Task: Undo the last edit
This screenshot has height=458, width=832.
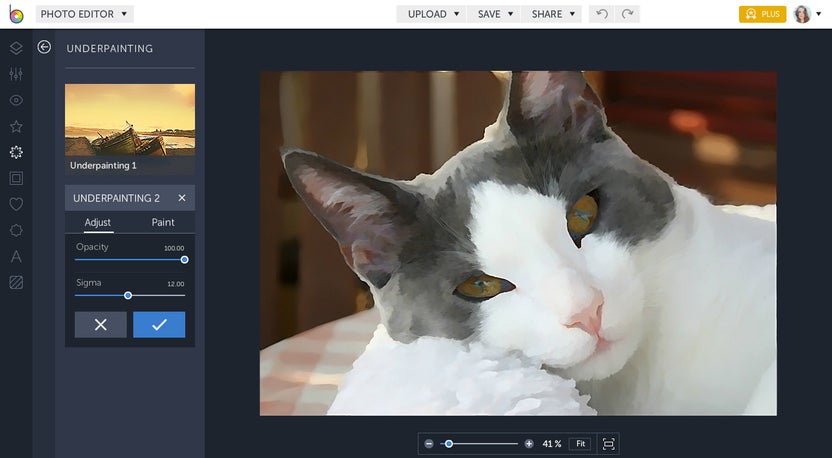Action: 602,14
